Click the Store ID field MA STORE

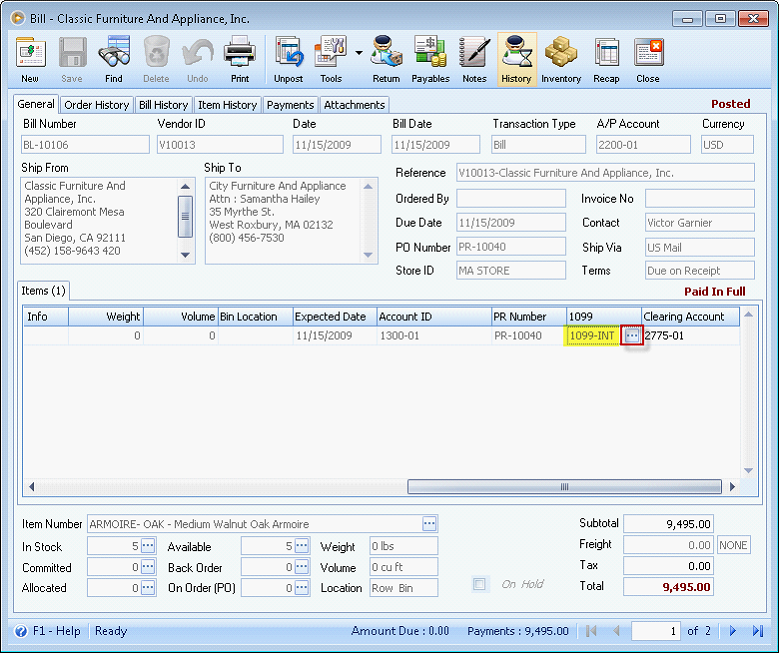point(511,271)
